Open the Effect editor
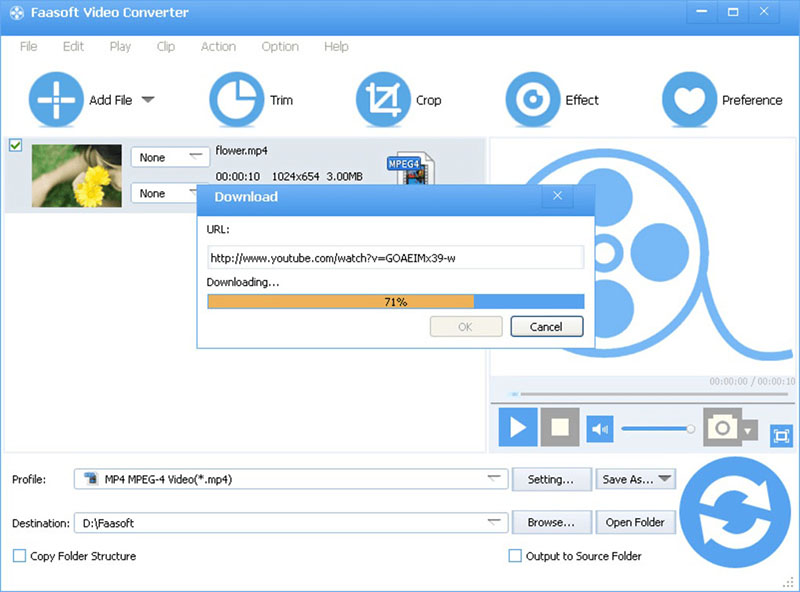The height and width of the screenshot is (592, 800). click(533, 100)
